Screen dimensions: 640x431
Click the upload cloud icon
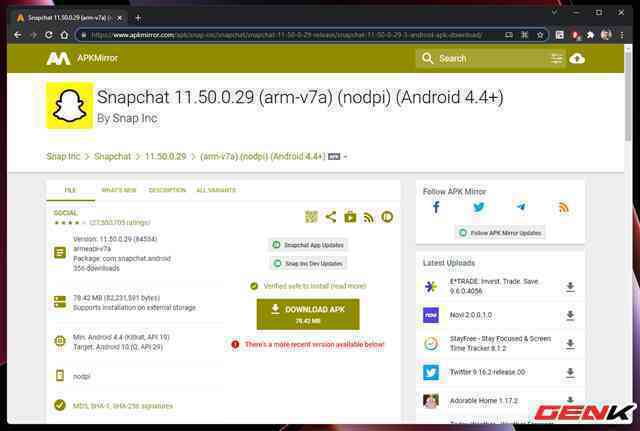coord(577,59)
